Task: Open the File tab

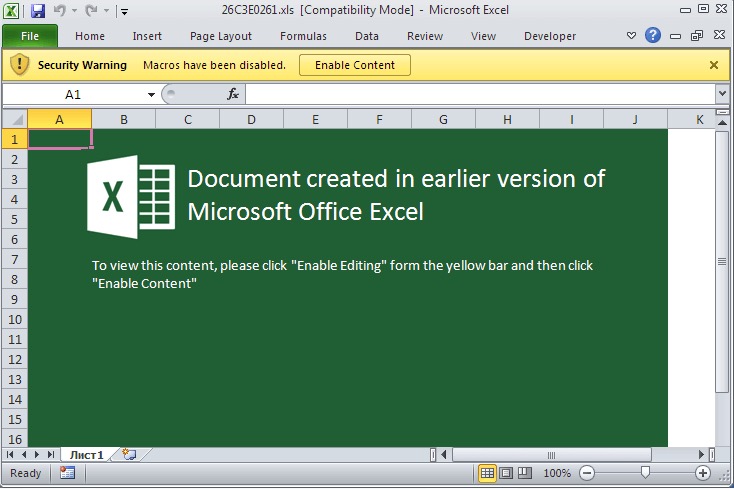Action: [30, 36]
